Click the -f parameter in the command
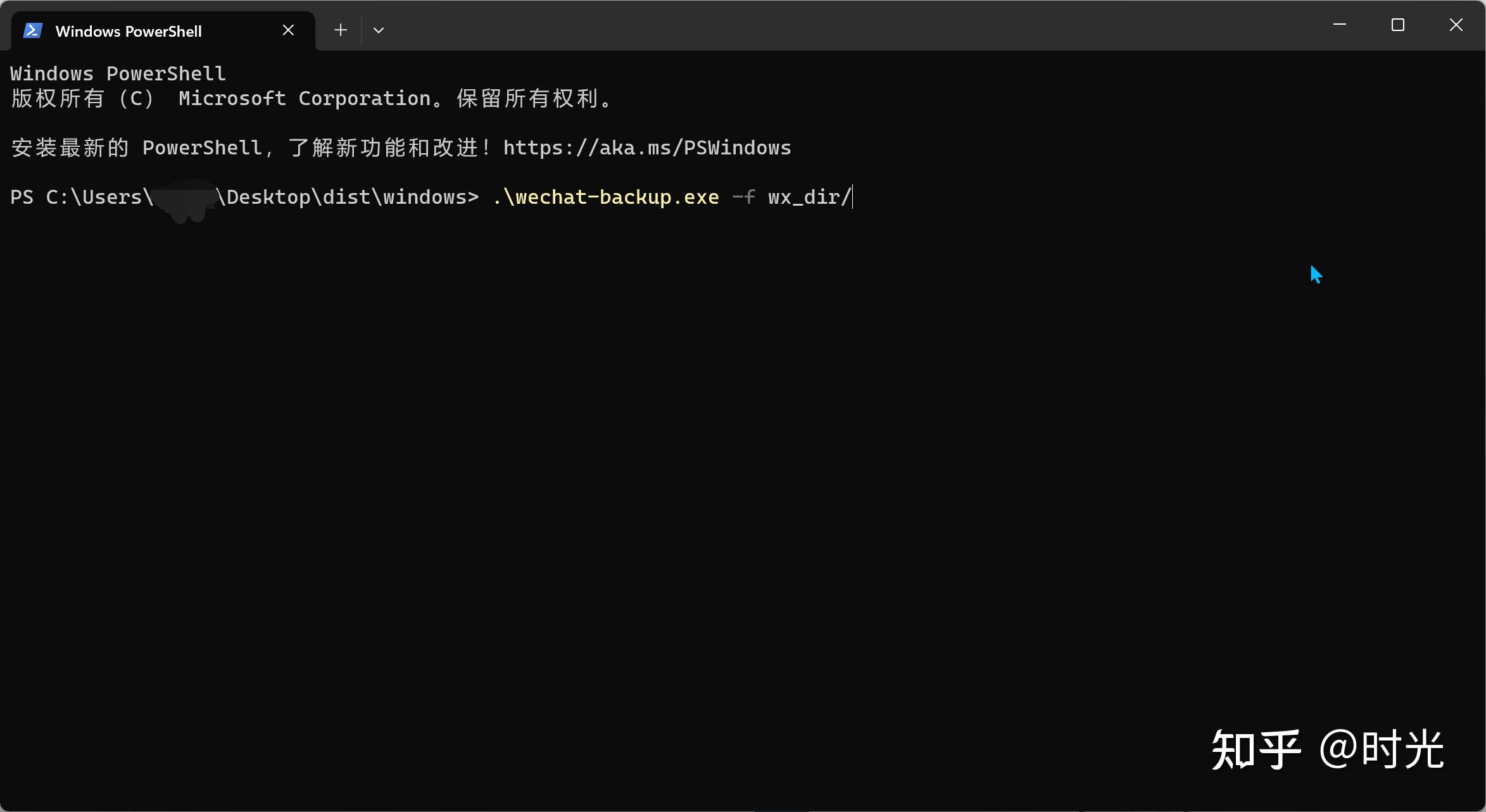Viewport: 1486px width, 812px height. pos(744,197)
